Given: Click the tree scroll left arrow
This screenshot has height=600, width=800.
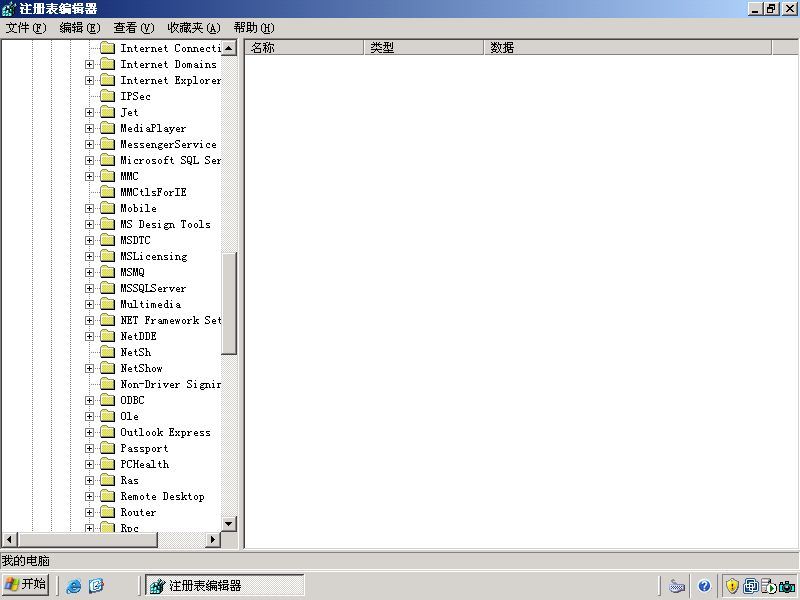Looking at the screenshot, I should [x=9, y=539].
